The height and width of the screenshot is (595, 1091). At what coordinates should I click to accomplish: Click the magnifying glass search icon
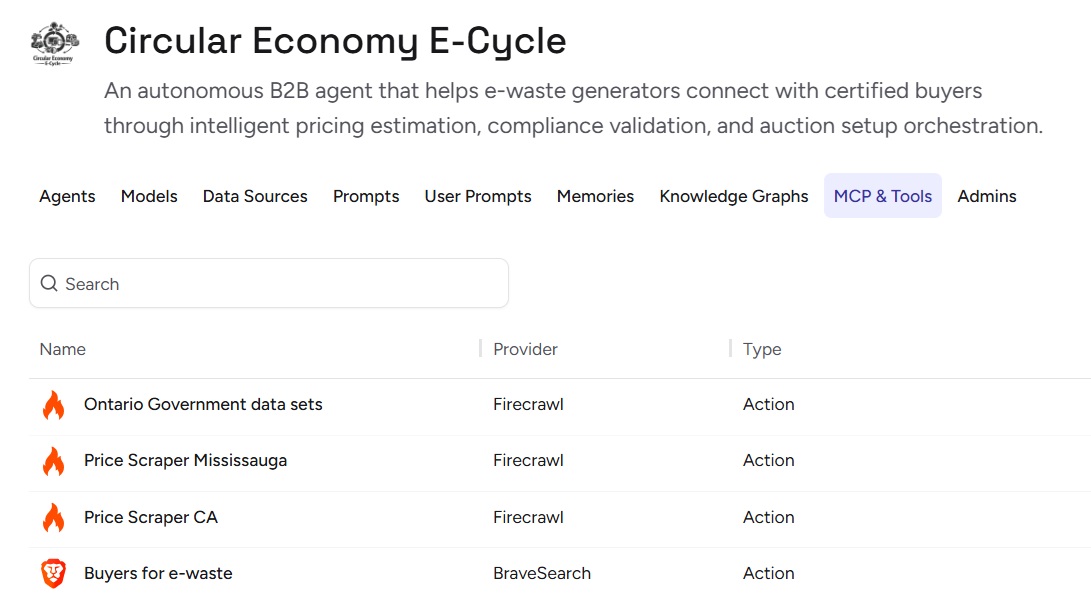pyautogui.click(x=49, y=284)
